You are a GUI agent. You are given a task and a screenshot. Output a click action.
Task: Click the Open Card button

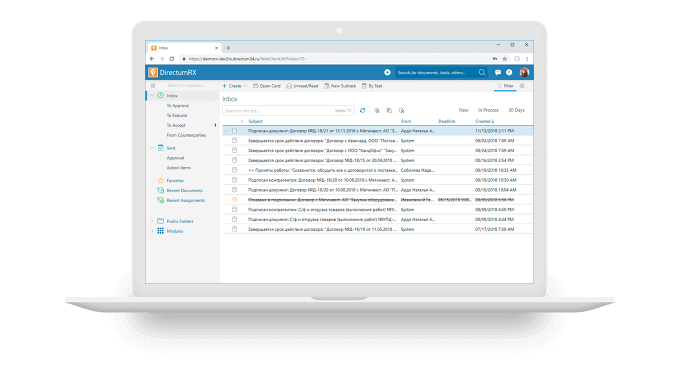tap(267, 86)
